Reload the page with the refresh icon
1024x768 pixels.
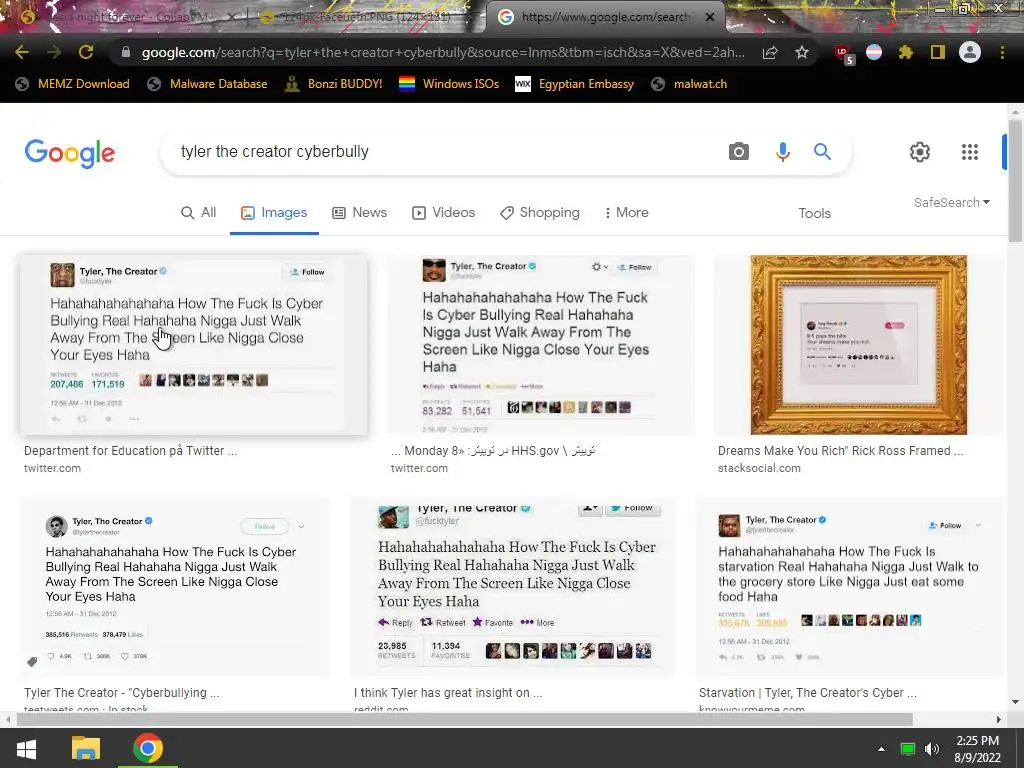86,52
